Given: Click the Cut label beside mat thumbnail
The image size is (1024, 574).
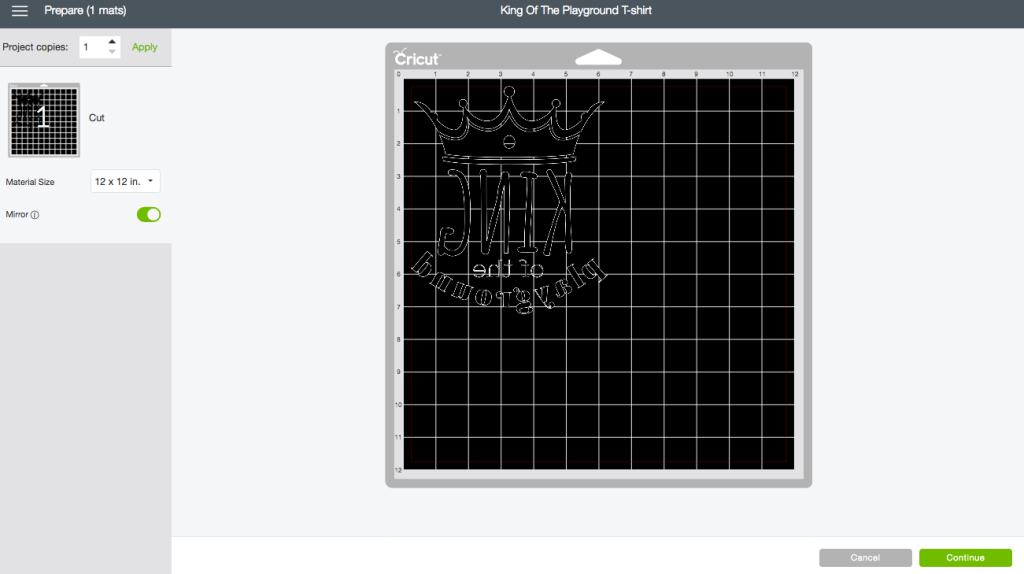Looking at the screenshot, I should click(97, 118).
